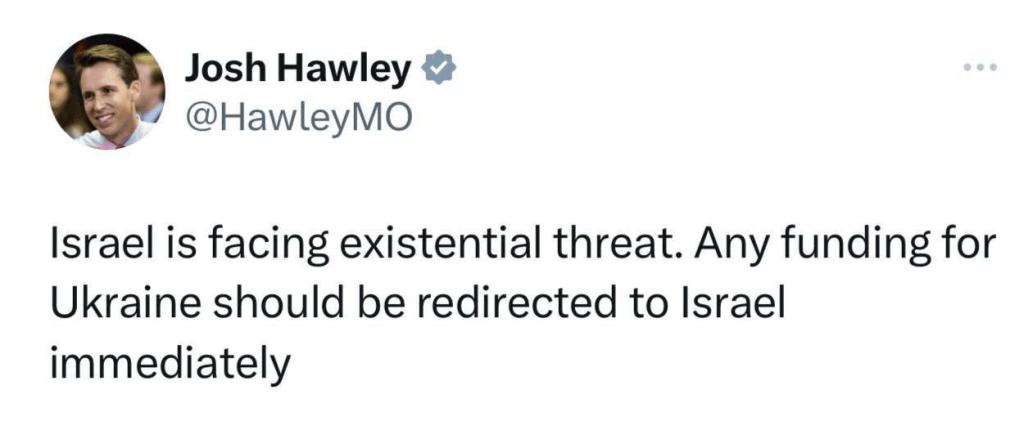Image resolution: width=1024 pixels, height=430 pixels.
Task: Click the gray verified checkmark badge
Action: 439,68
